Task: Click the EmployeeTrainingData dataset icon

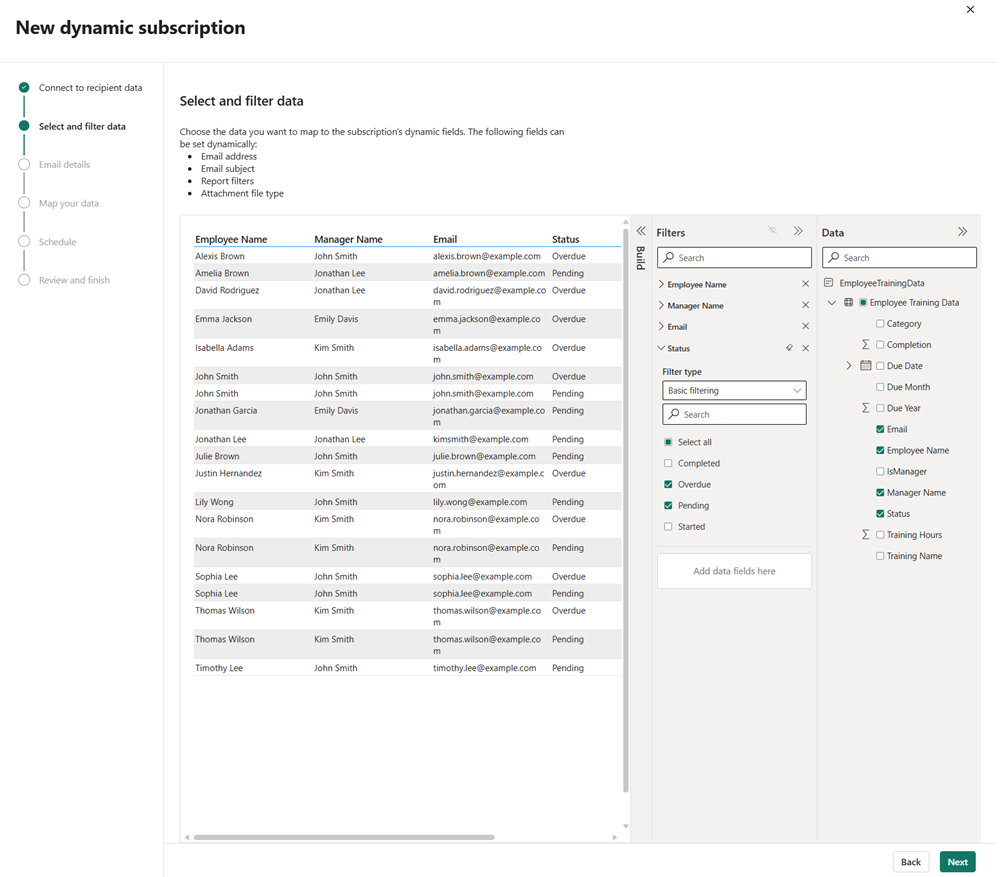Action: pyautogui.click(x=829, y=282)
